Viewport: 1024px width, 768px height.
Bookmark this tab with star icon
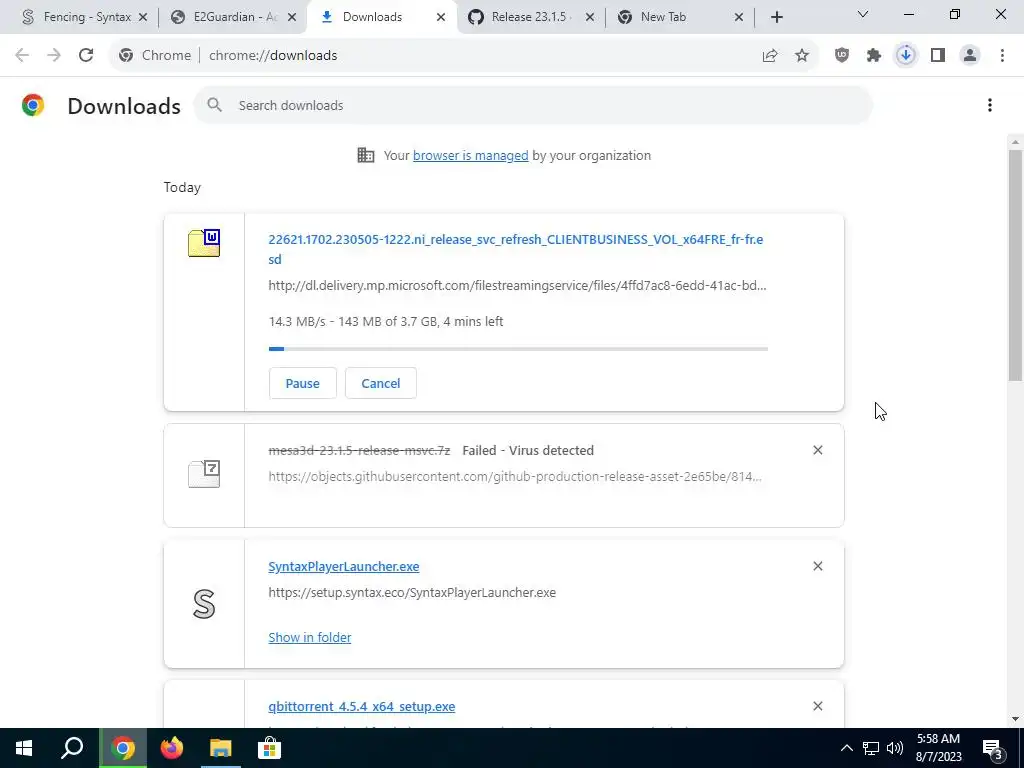tap(802, 56)
